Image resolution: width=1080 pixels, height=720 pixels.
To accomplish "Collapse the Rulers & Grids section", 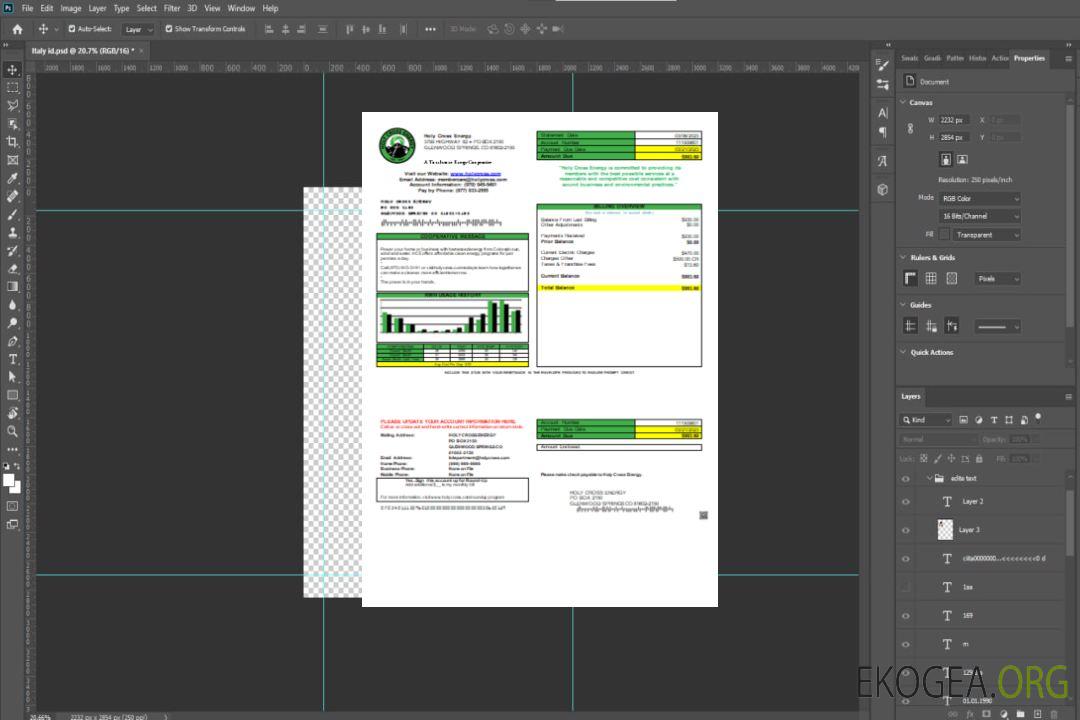I will coord(903,258).
